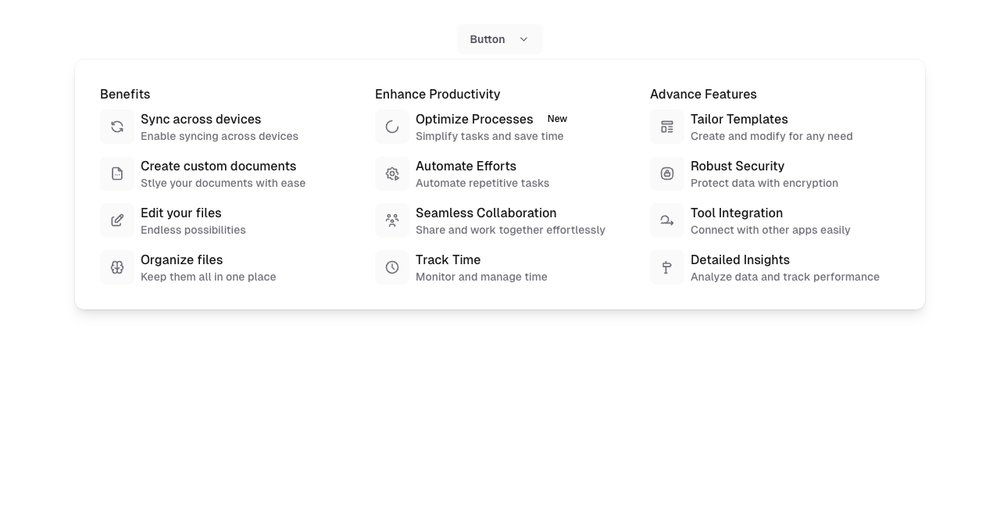
Task: Click the document file icon
Action: (x=117, y=174)
